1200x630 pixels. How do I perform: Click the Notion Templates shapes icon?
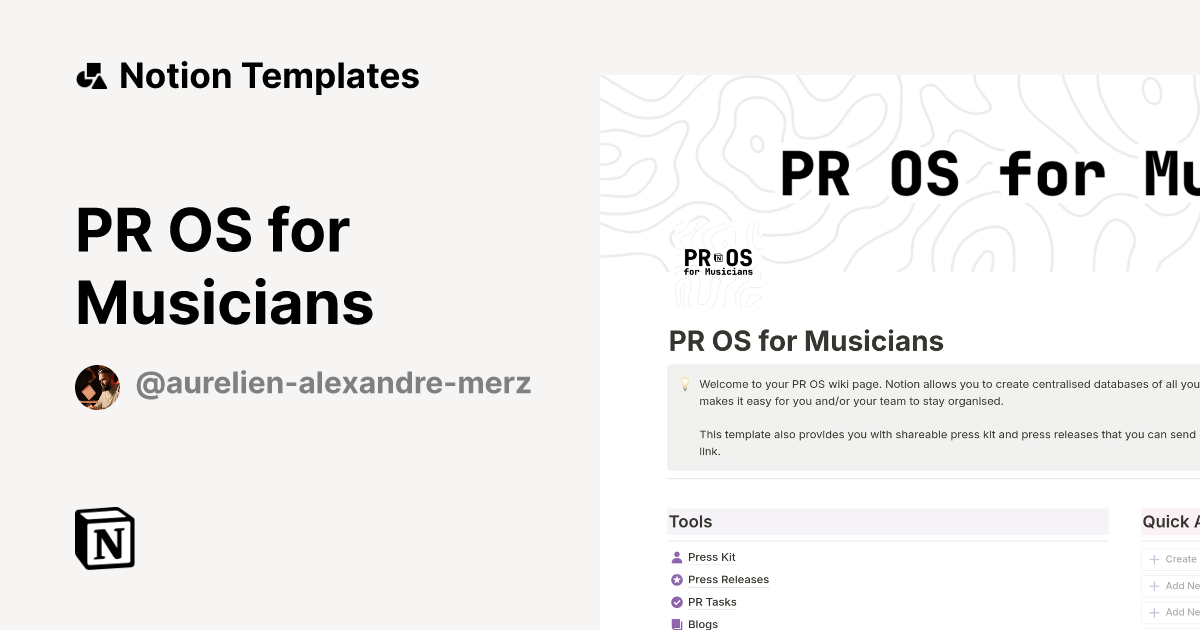[x=91, y=76]
